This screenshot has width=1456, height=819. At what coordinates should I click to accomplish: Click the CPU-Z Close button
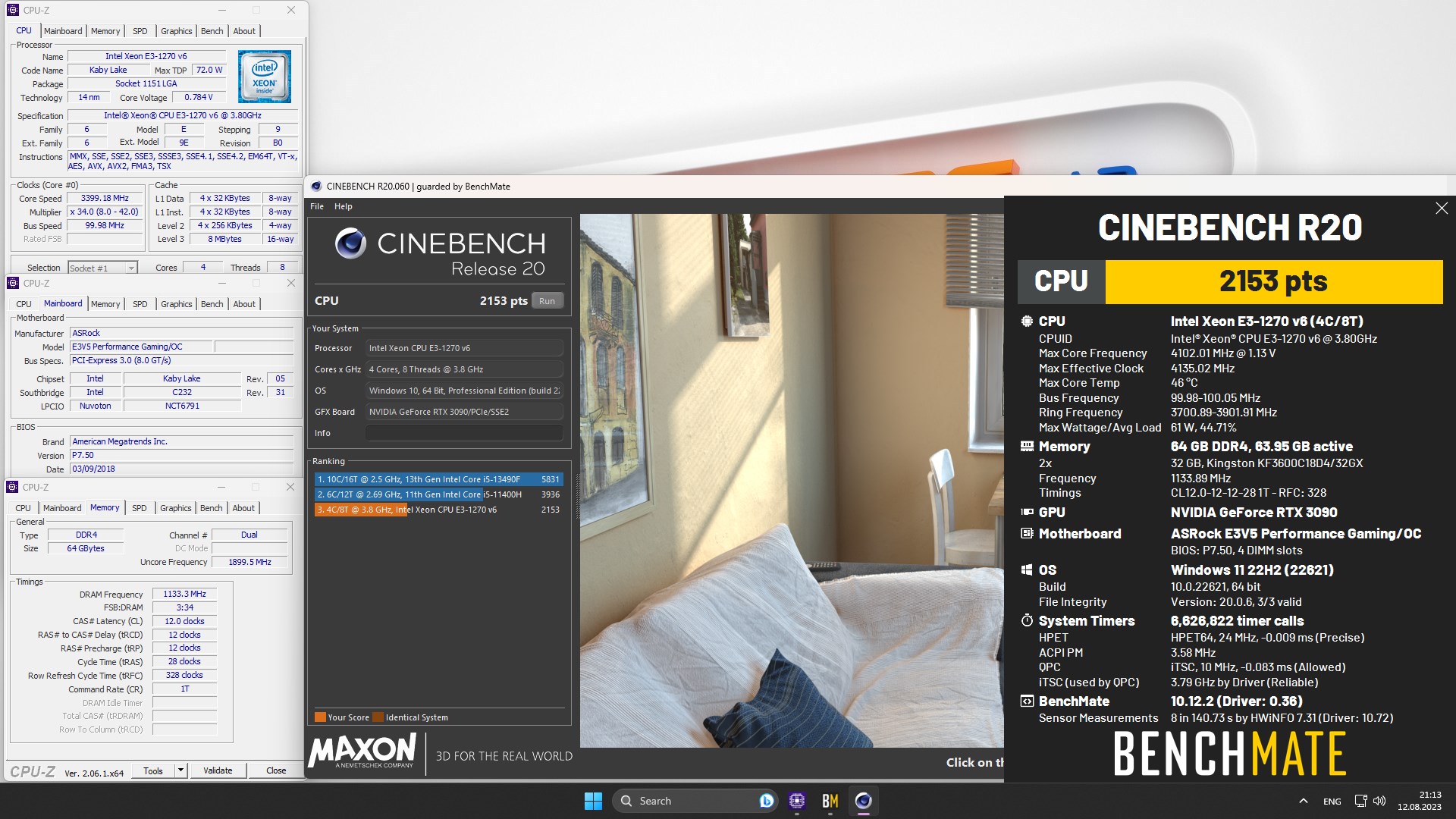pos(276,770)
